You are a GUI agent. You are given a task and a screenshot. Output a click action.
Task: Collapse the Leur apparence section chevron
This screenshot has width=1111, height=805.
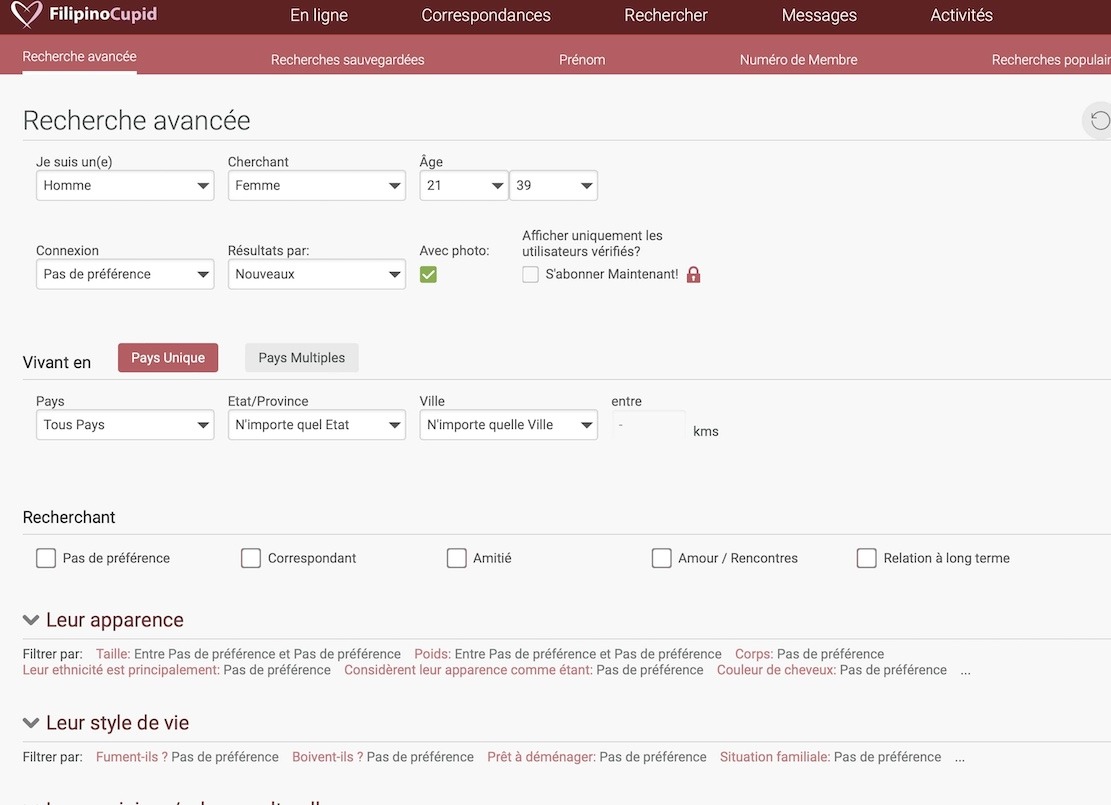click(x=31, y=620)
